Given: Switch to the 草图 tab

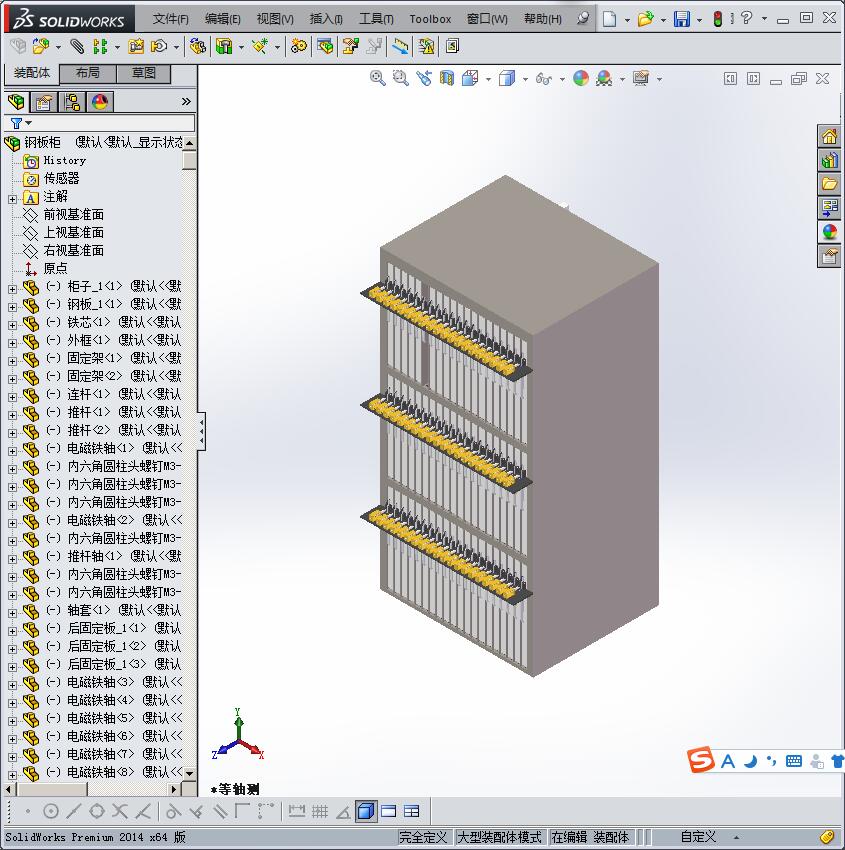Looking at the screenshot, I should point(144,73).
